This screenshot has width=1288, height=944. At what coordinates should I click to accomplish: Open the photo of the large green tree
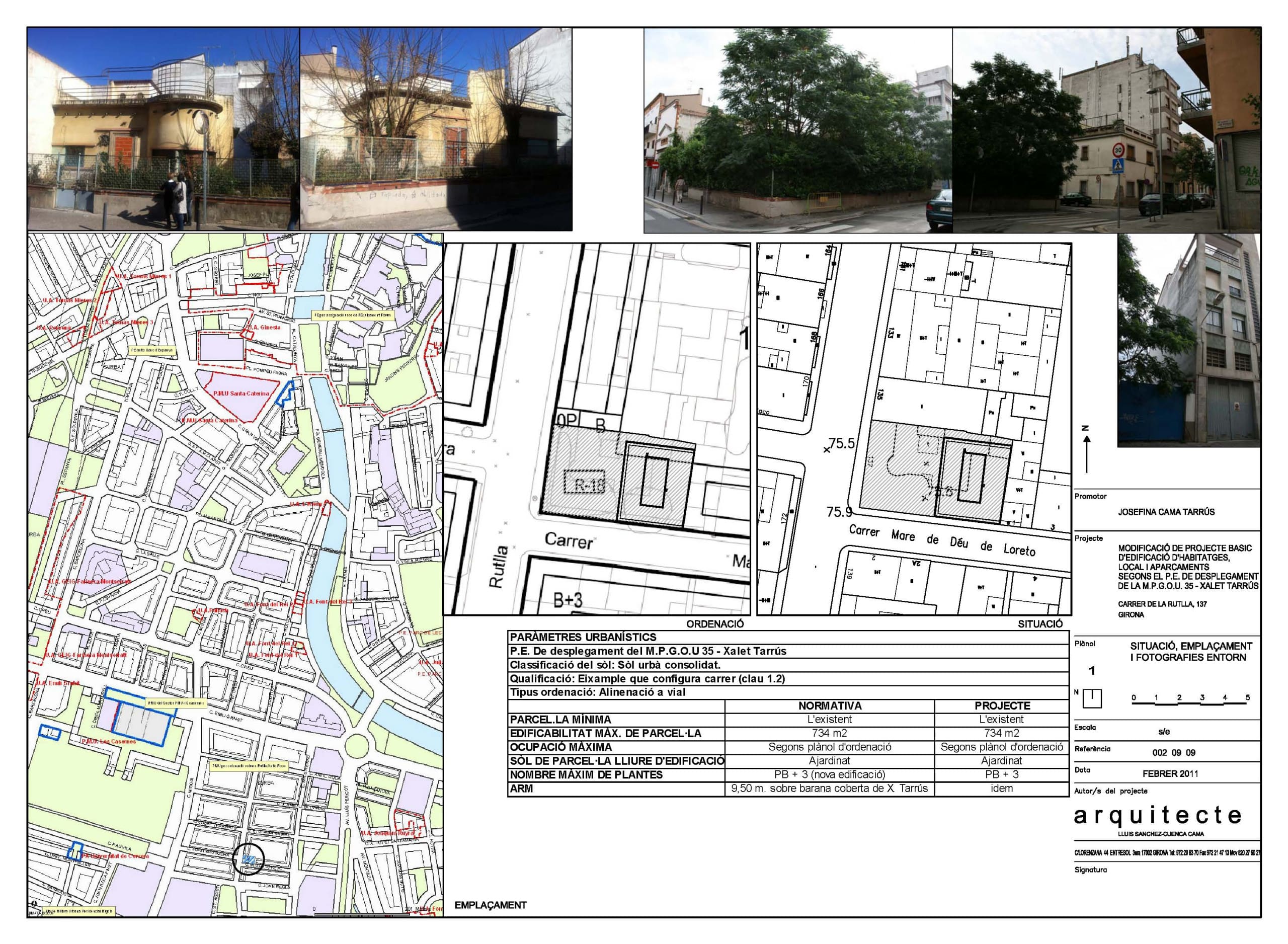[797, 130]
